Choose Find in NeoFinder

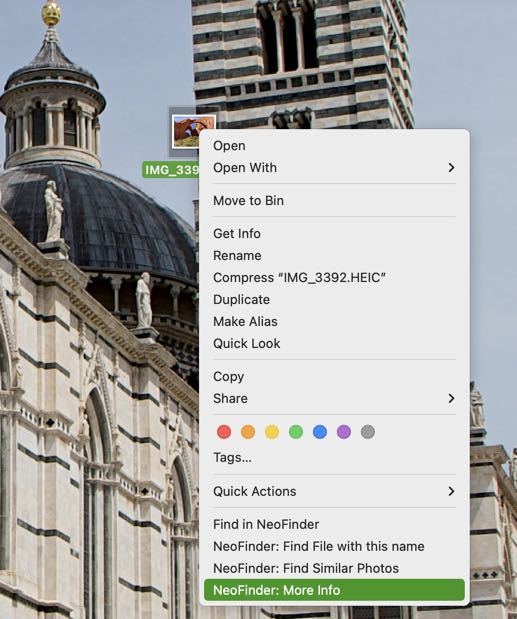point(334,525)
